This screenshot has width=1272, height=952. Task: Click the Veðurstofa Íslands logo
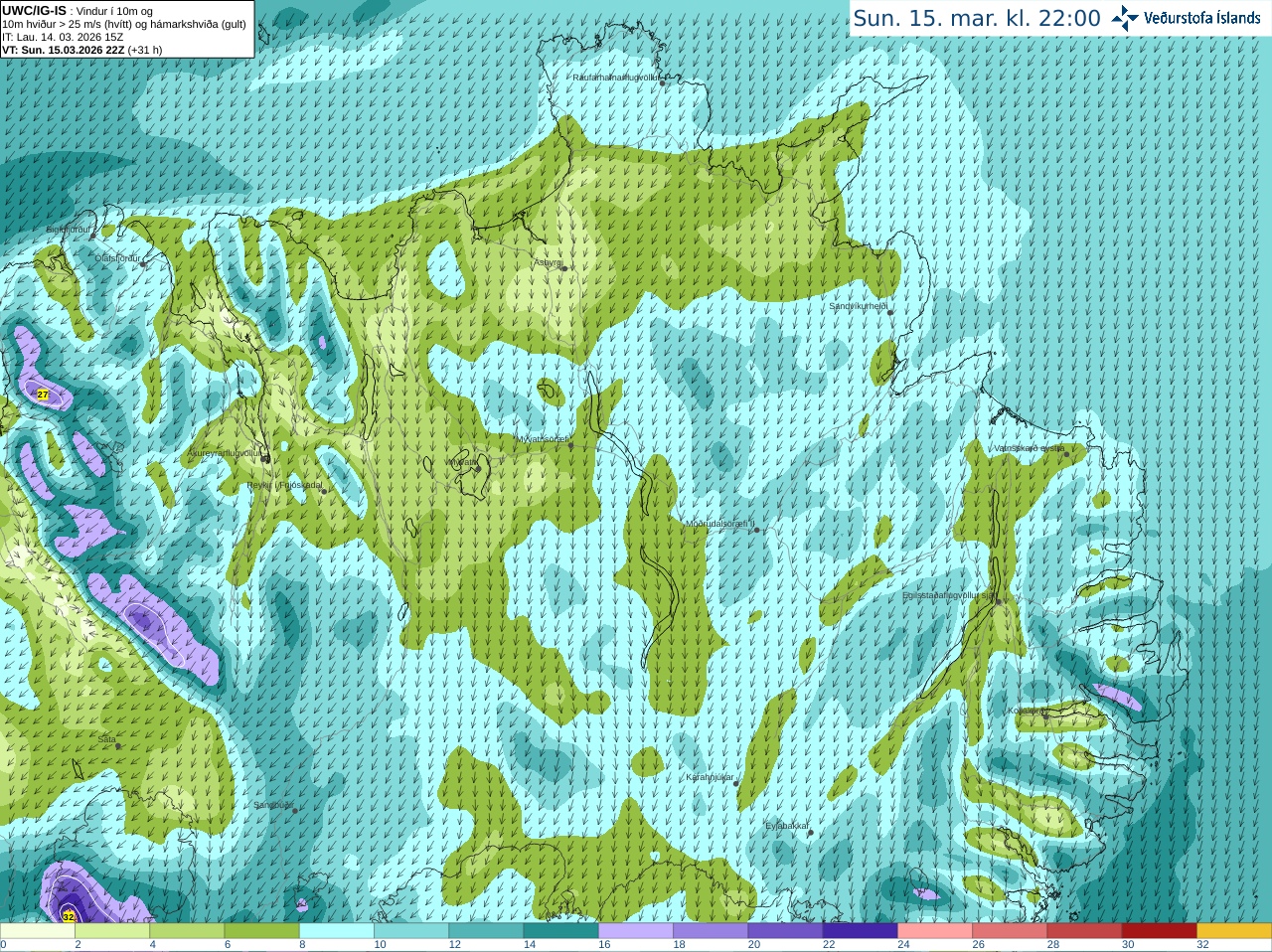pos(1186,18)
